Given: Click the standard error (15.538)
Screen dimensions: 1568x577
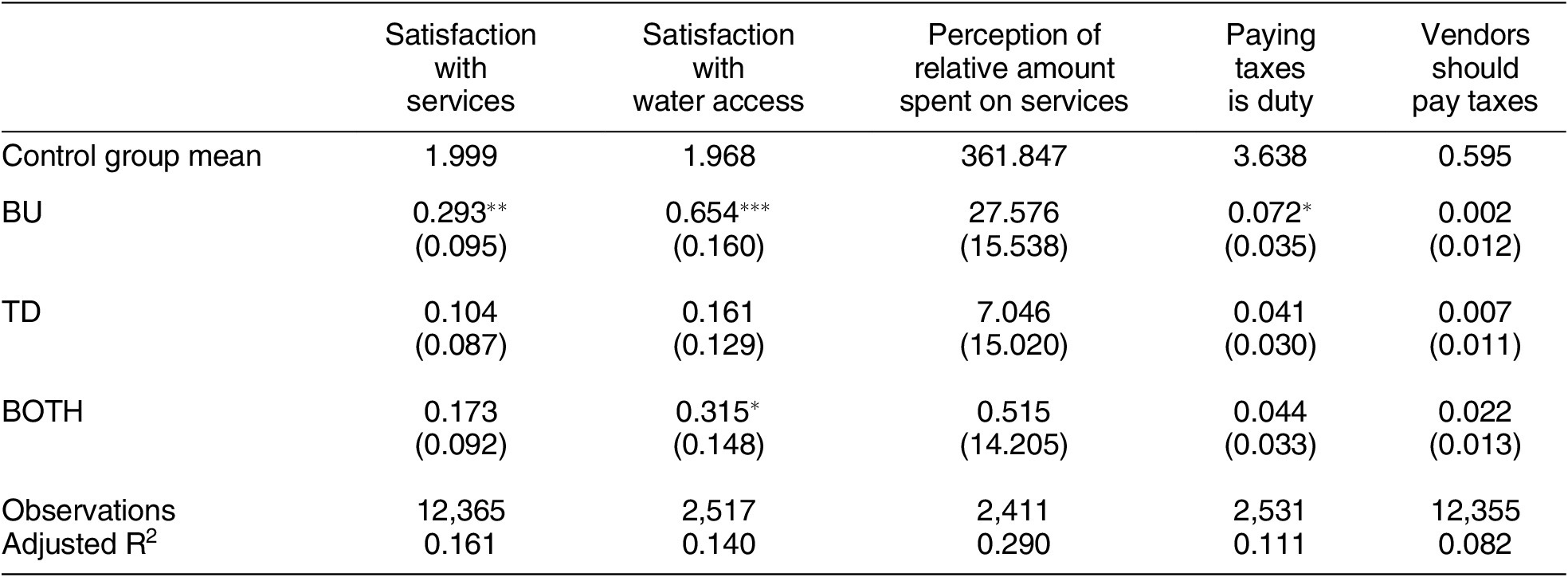Looking at the screenshot, I should (1013, 247).
